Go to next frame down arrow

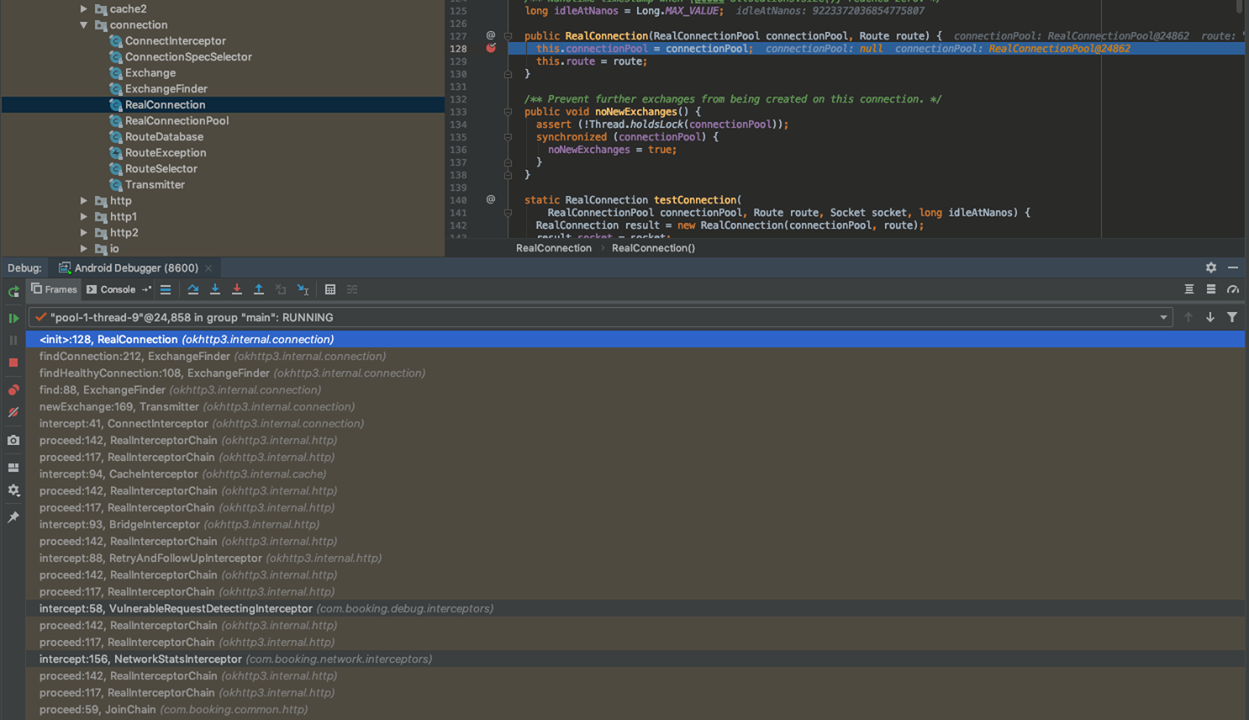click(x=1210, y=317)
